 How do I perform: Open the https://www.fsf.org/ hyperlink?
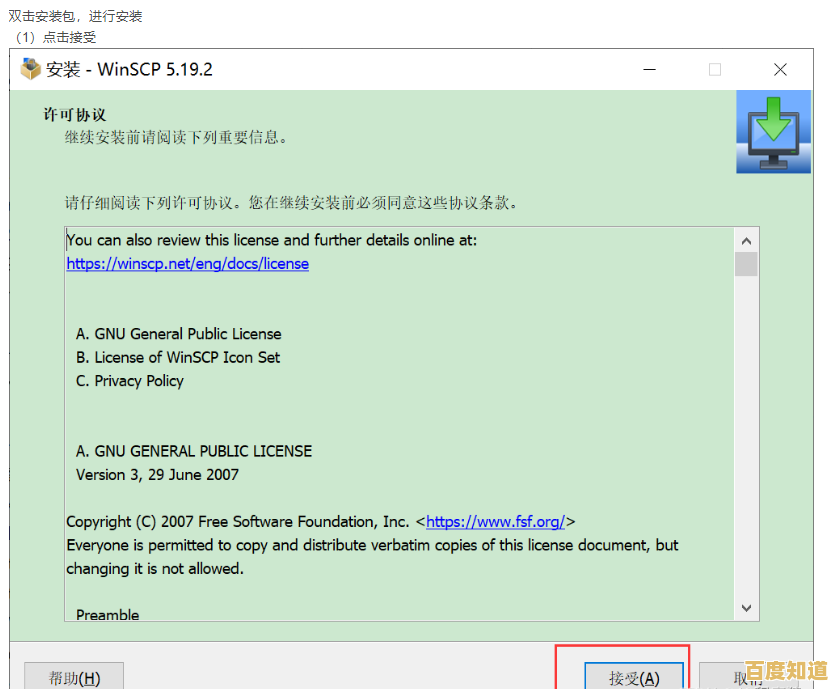(x=498, y=521)
